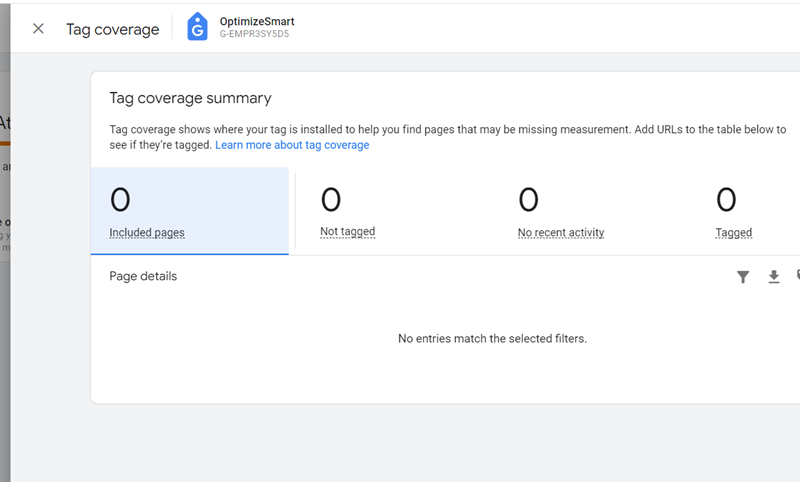Click the OptimizeSmart tag name

pyautogui.click(x=257, y=21)
